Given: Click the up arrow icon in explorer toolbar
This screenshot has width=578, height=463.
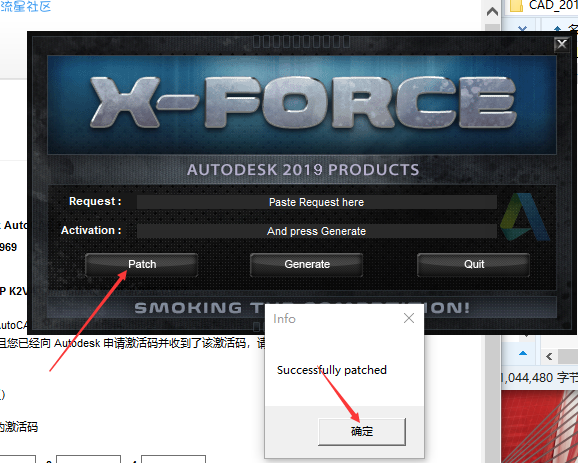Looking at the screenshot, I should click(557, 29).
